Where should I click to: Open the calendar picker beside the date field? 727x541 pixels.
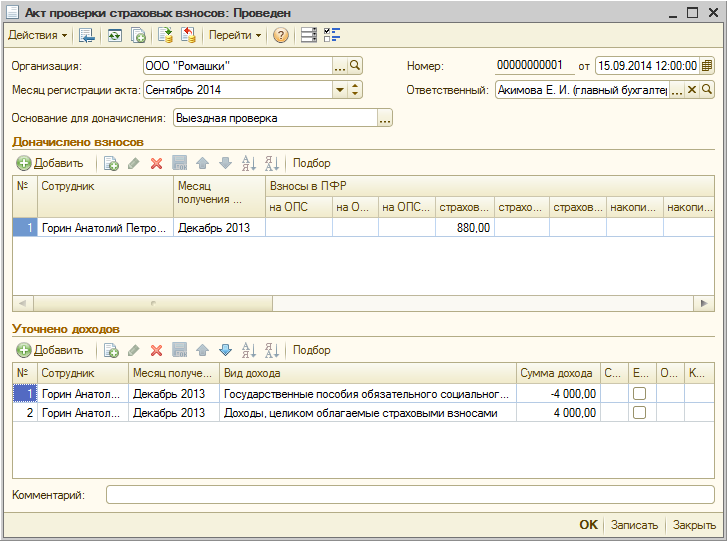tap(707, 66)
